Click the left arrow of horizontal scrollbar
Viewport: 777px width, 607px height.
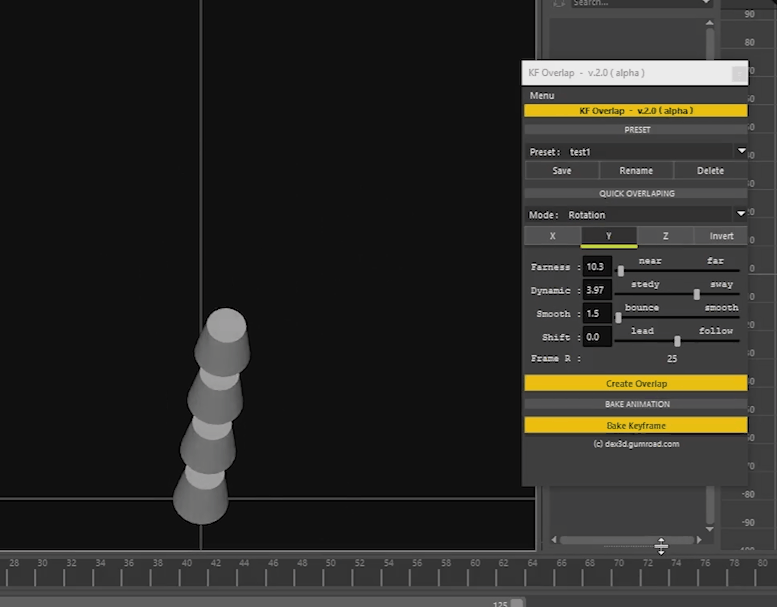click(x=554, y=540)
